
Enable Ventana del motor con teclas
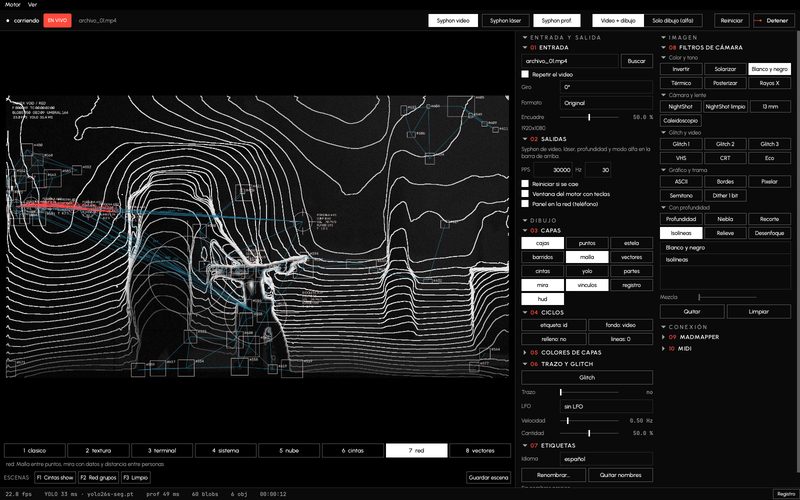pyautogui.click(x=525, y=194)
